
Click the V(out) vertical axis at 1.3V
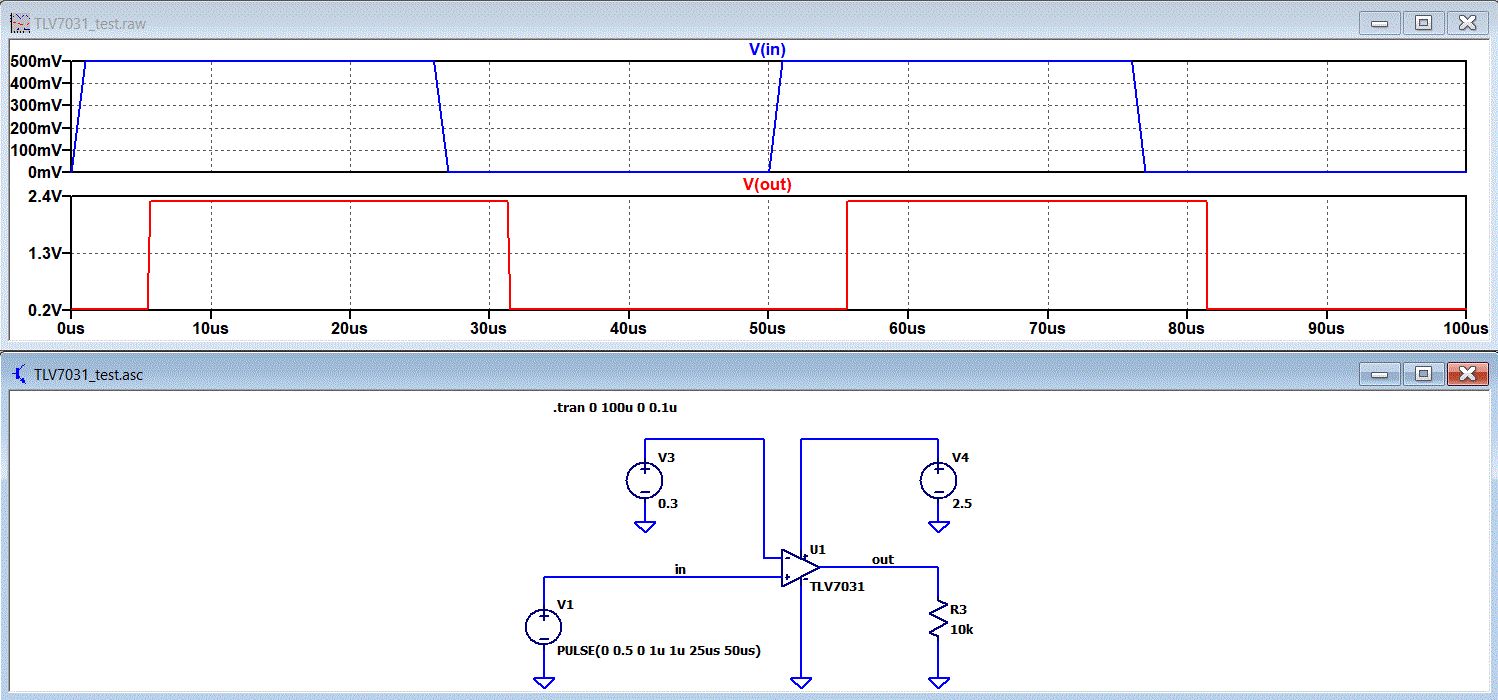point(45,254)
